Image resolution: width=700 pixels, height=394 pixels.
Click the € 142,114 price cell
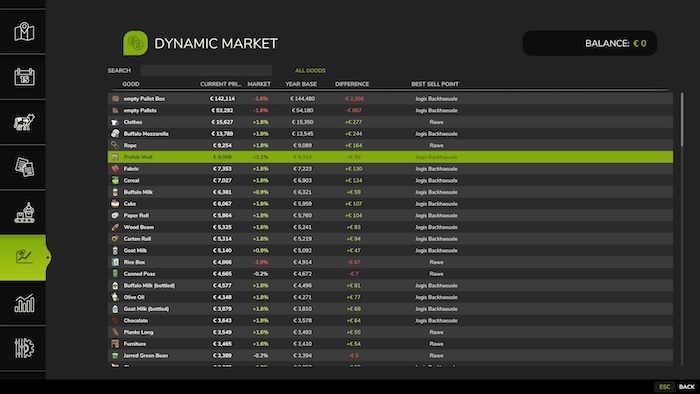click(x=223, y=99)
